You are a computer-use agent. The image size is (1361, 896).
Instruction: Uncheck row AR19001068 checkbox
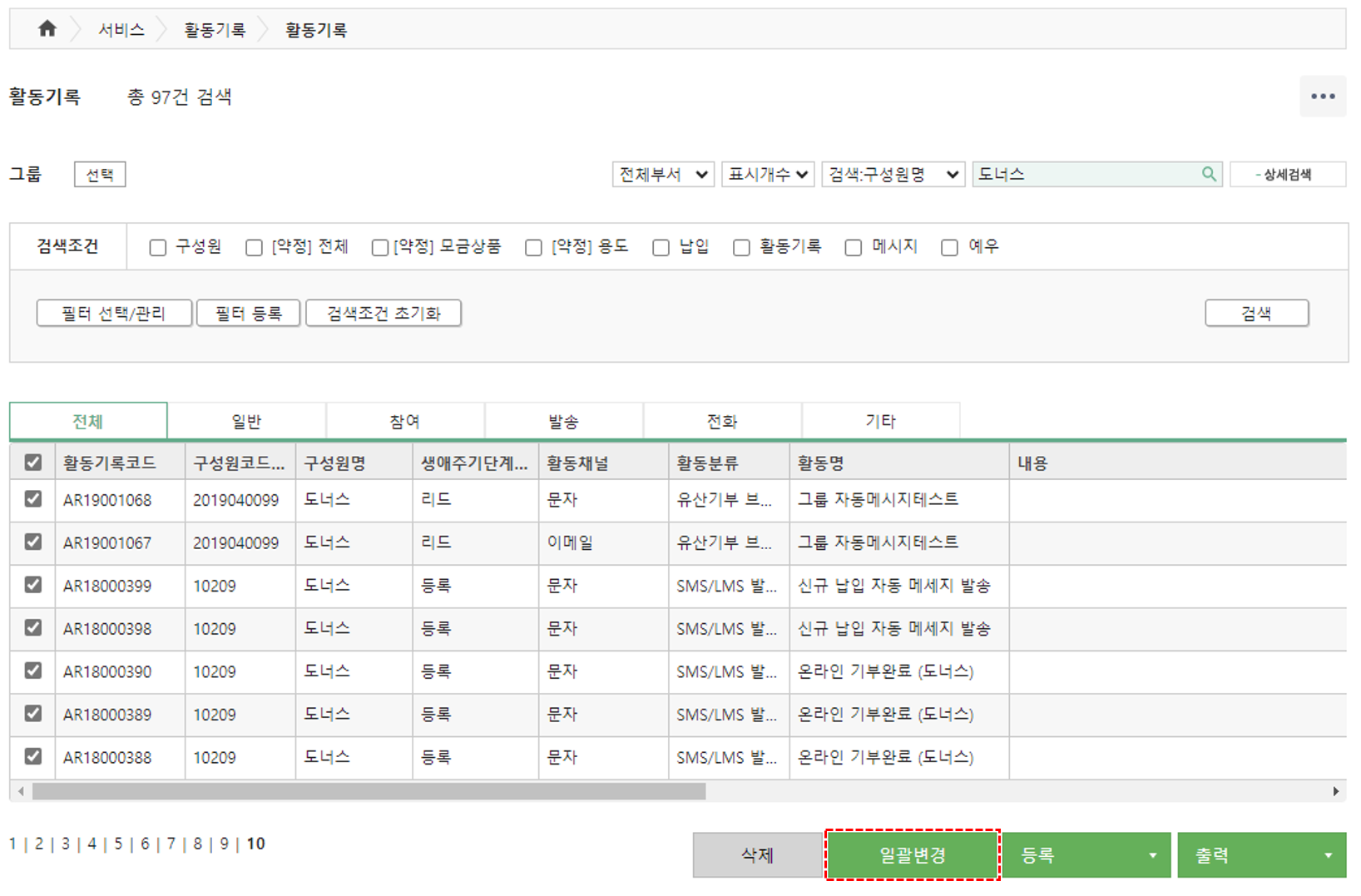tap(33, 499)
